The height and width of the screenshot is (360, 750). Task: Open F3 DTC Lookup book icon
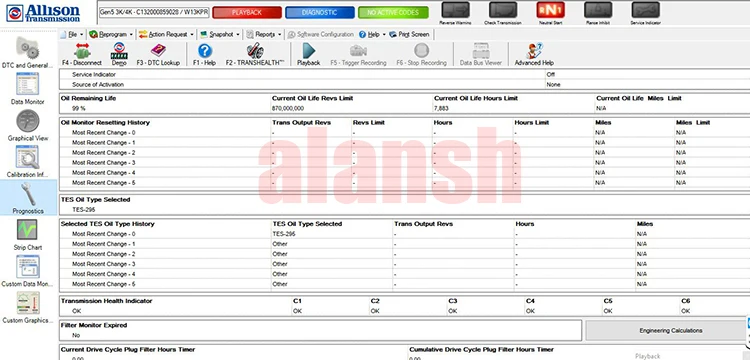click(x=158, y=51)
